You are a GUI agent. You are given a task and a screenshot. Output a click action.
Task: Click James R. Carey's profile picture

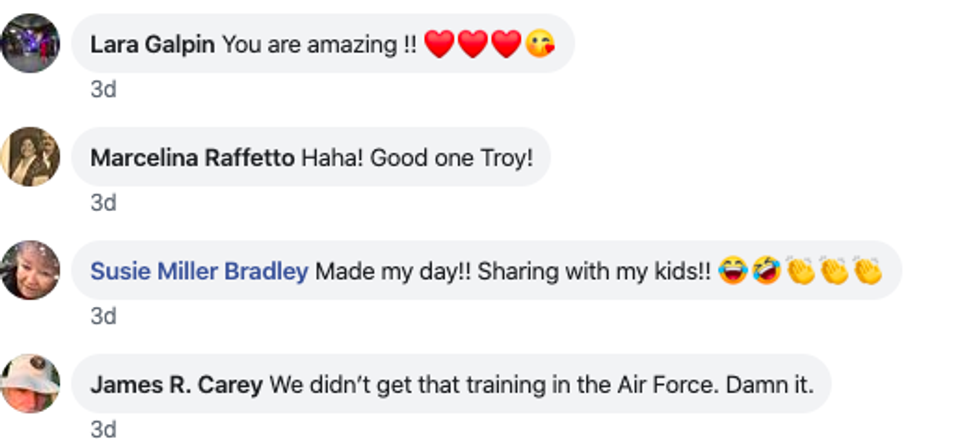(x=31, y=384)
